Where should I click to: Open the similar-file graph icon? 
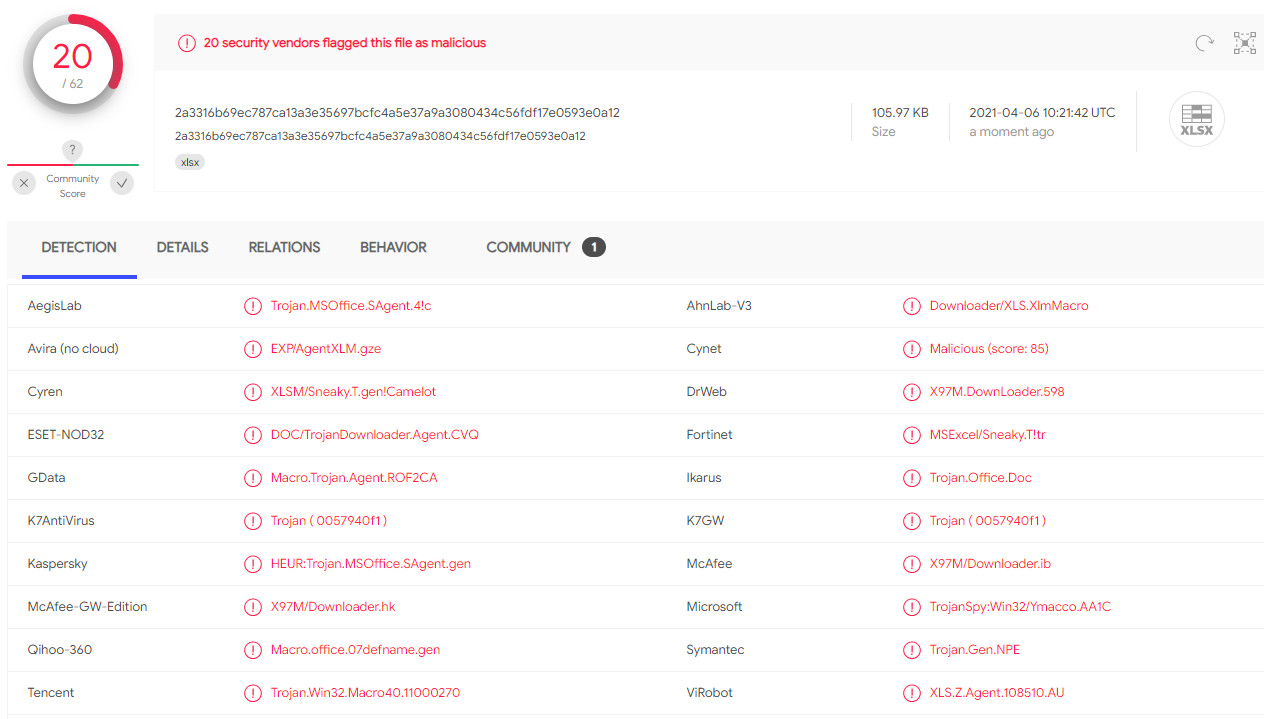coord(1244,43)
